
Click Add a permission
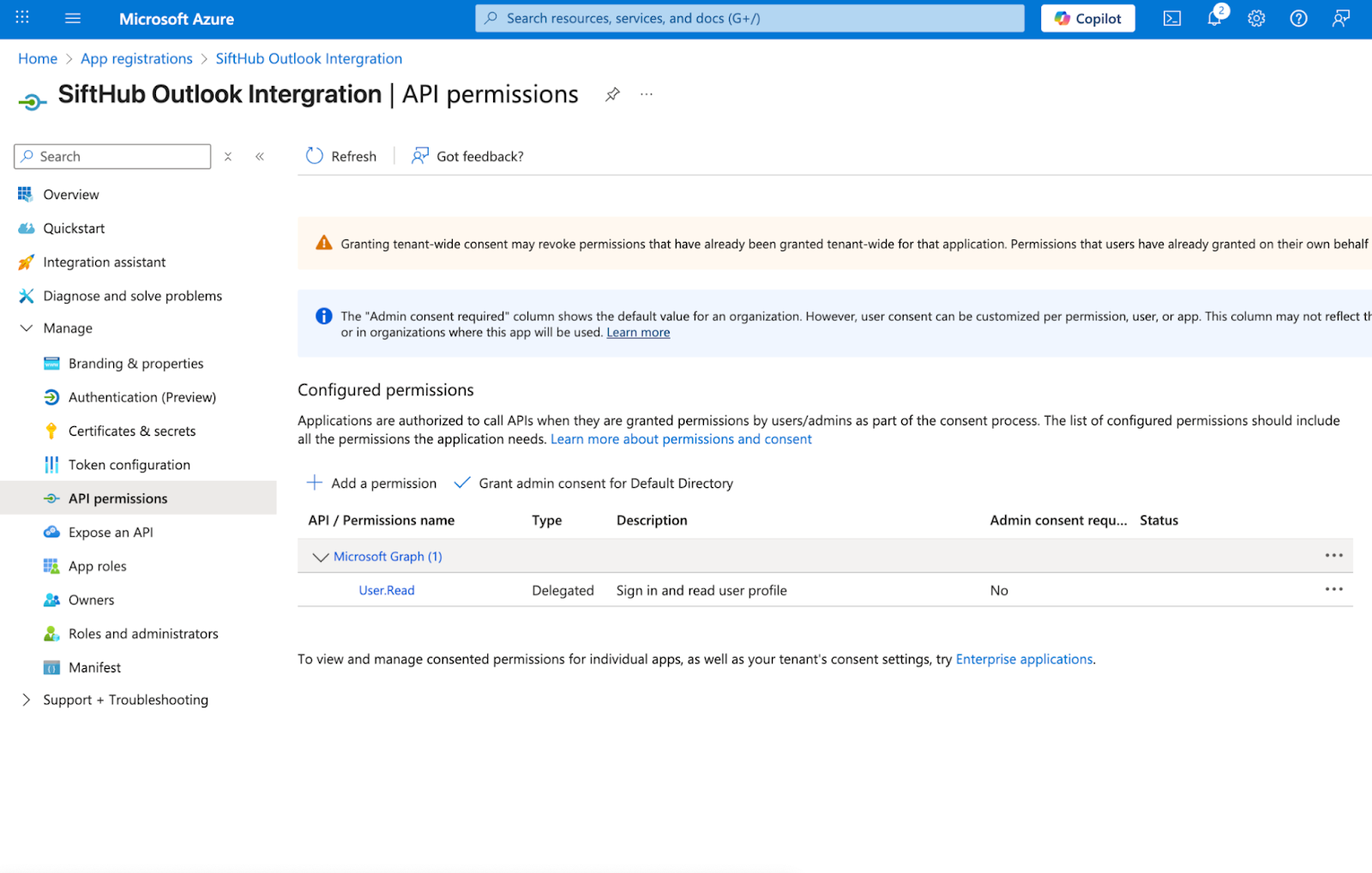click(x=371, y=484)
